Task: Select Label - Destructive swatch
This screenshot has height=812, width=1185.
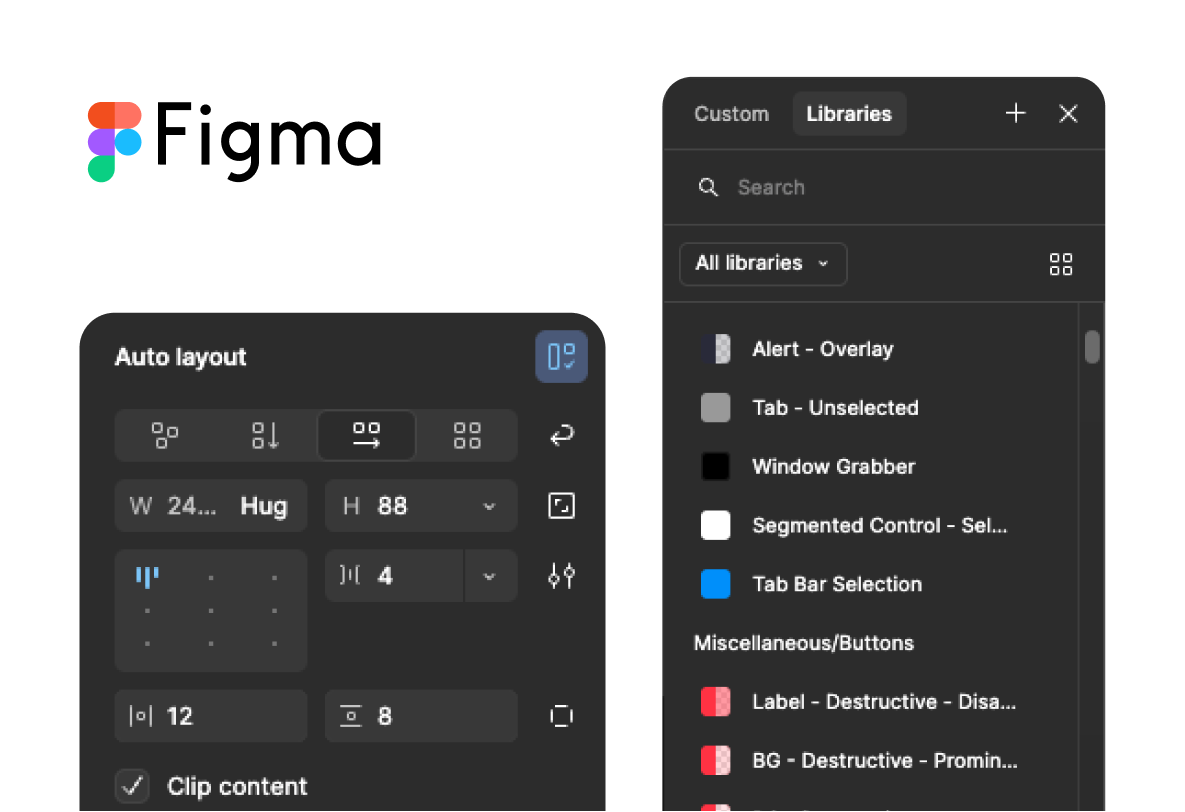Action: pos(716,702)
